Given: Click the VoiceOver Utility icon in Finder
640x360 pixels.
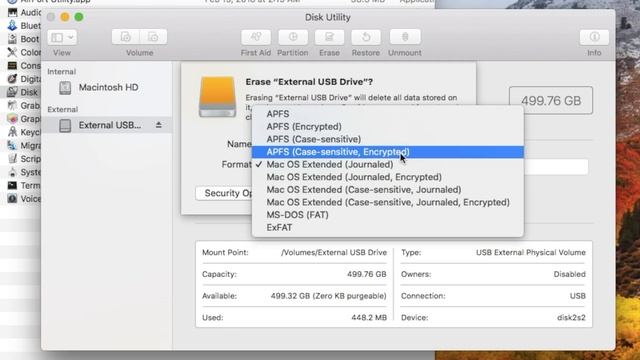Looking at the screenshot, I should coord(12,199).
